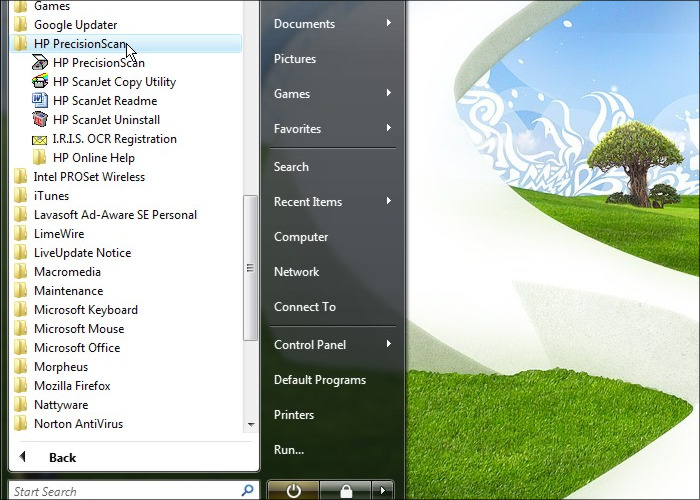Viewport: 700px width, 500px height.
Task: Select Default Programs menu entry
Action: pyautogui.click(x=320, y=380)
